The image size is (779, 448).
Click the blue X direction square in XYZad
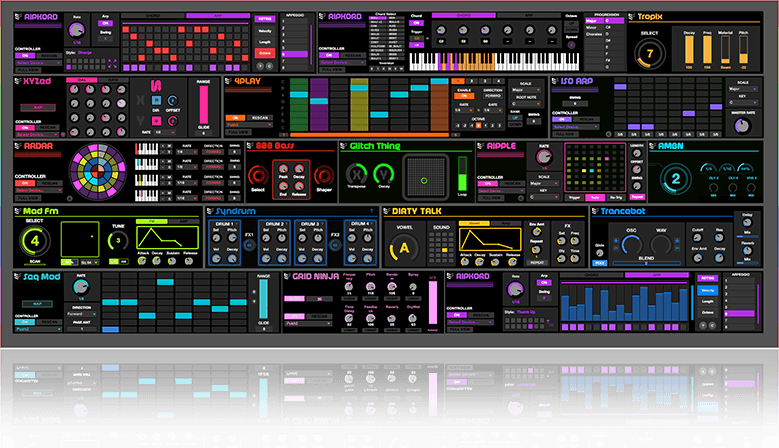156,100
